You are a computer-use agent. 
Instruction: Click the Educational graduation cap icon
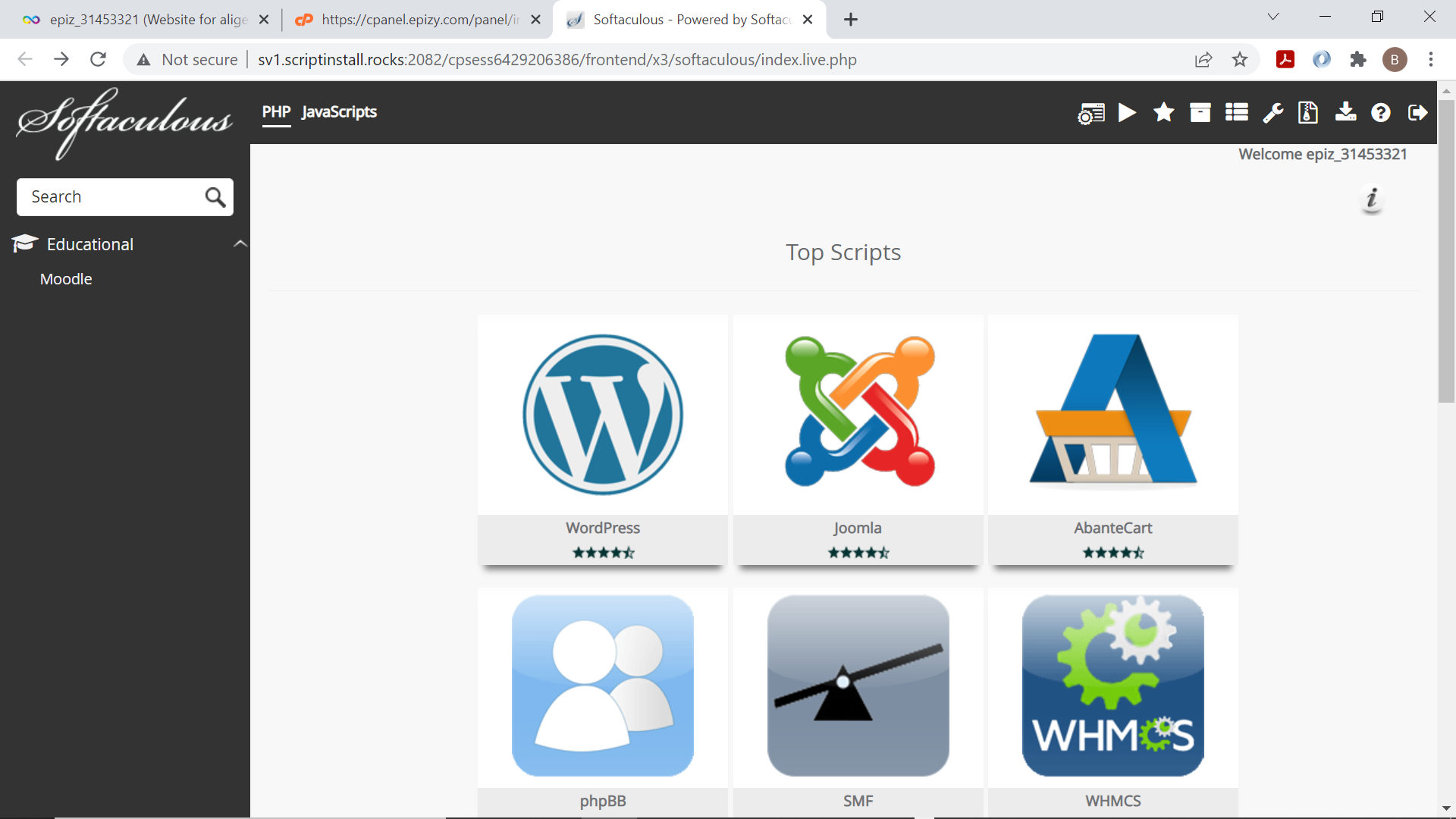[24, 243]
